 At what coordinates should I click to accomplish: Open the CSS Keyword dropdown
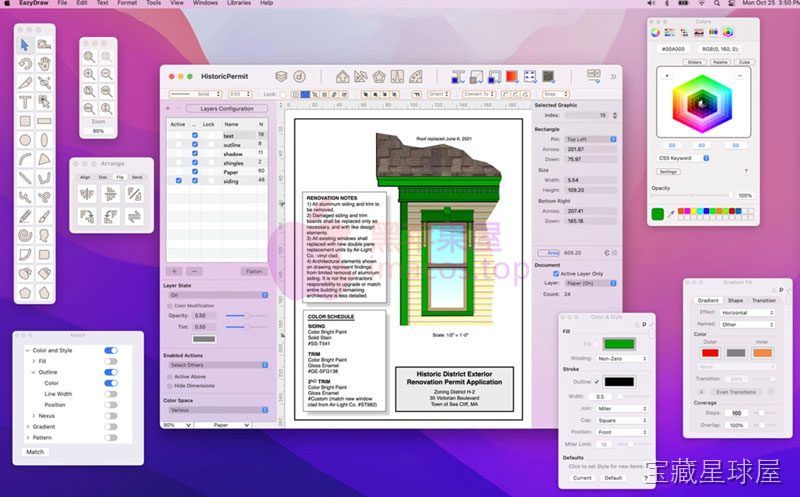[683, 158]
